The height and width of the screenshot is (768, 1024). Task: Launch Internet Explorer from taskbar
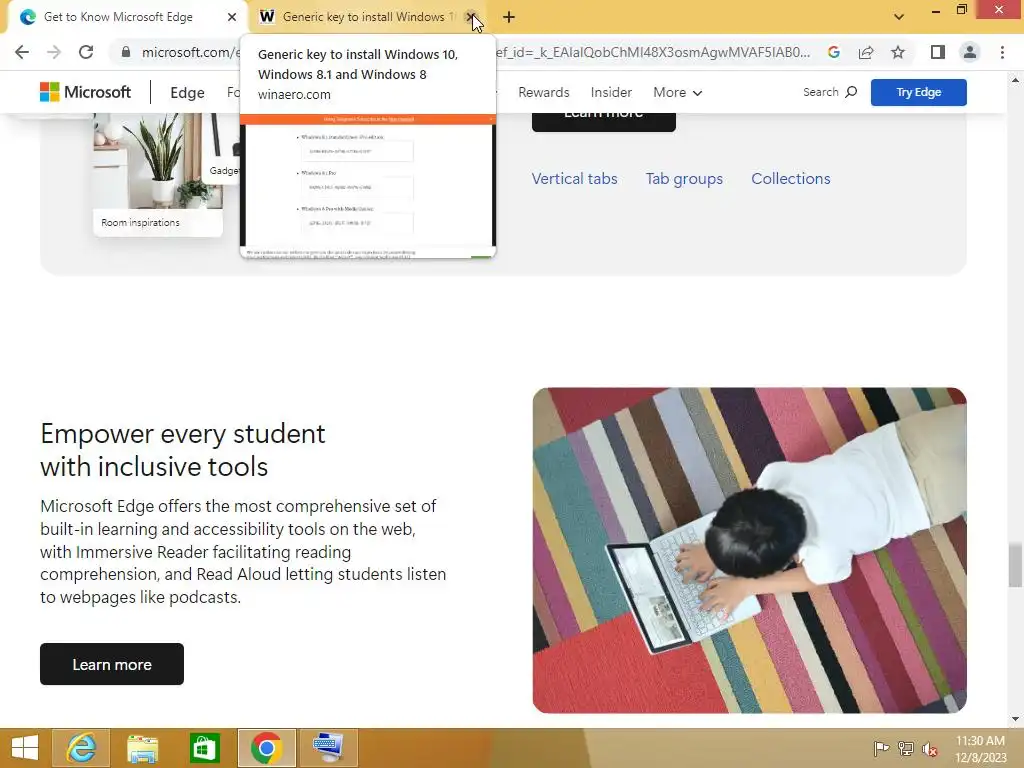point(81,748)
